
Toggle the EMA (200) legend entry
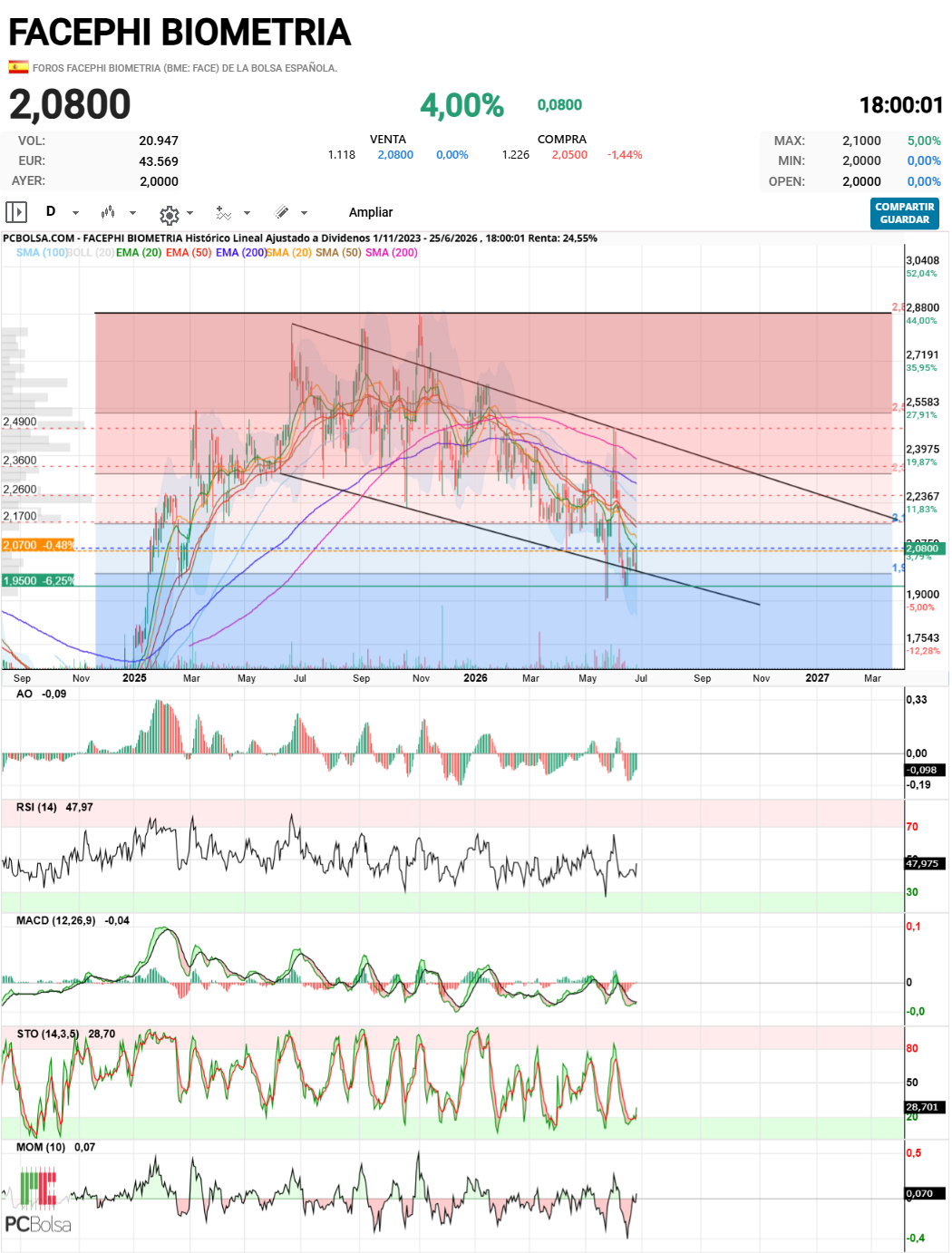[241, 253]
